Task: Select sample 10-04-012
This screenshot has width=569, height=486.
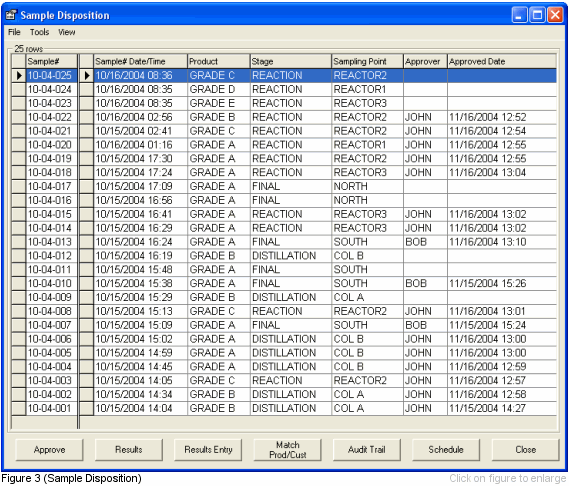Action: tap(52, 256)
